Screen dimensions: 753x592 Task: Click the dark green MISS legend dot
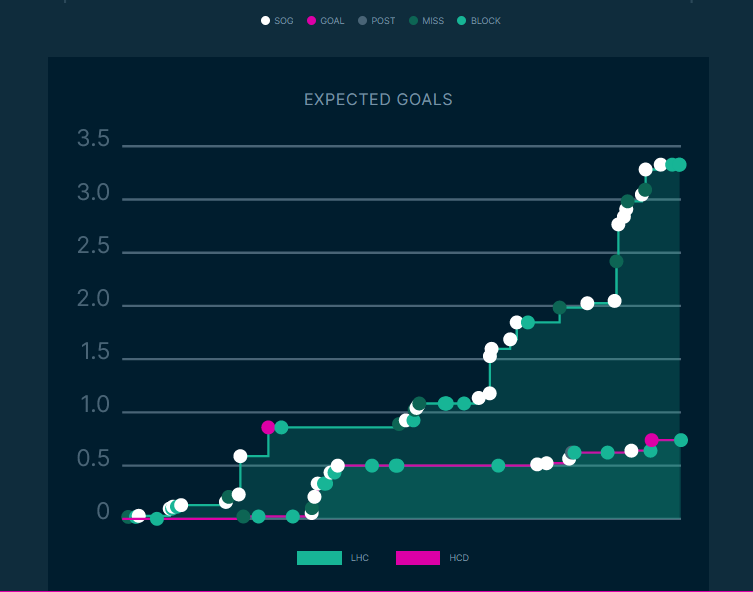(414, 21)
